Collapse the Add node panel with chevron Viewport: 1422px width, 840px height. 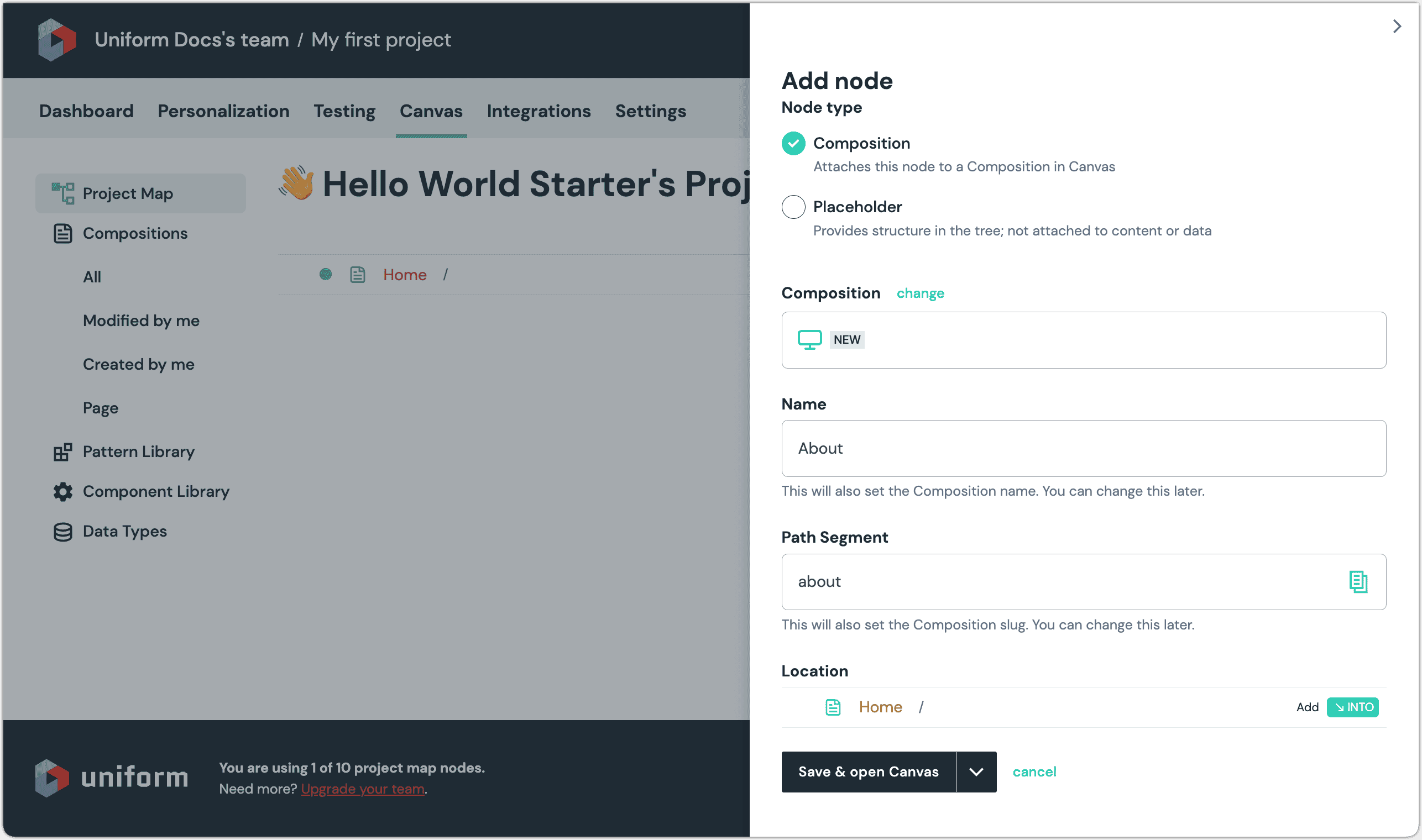(x=1397, y=26)
